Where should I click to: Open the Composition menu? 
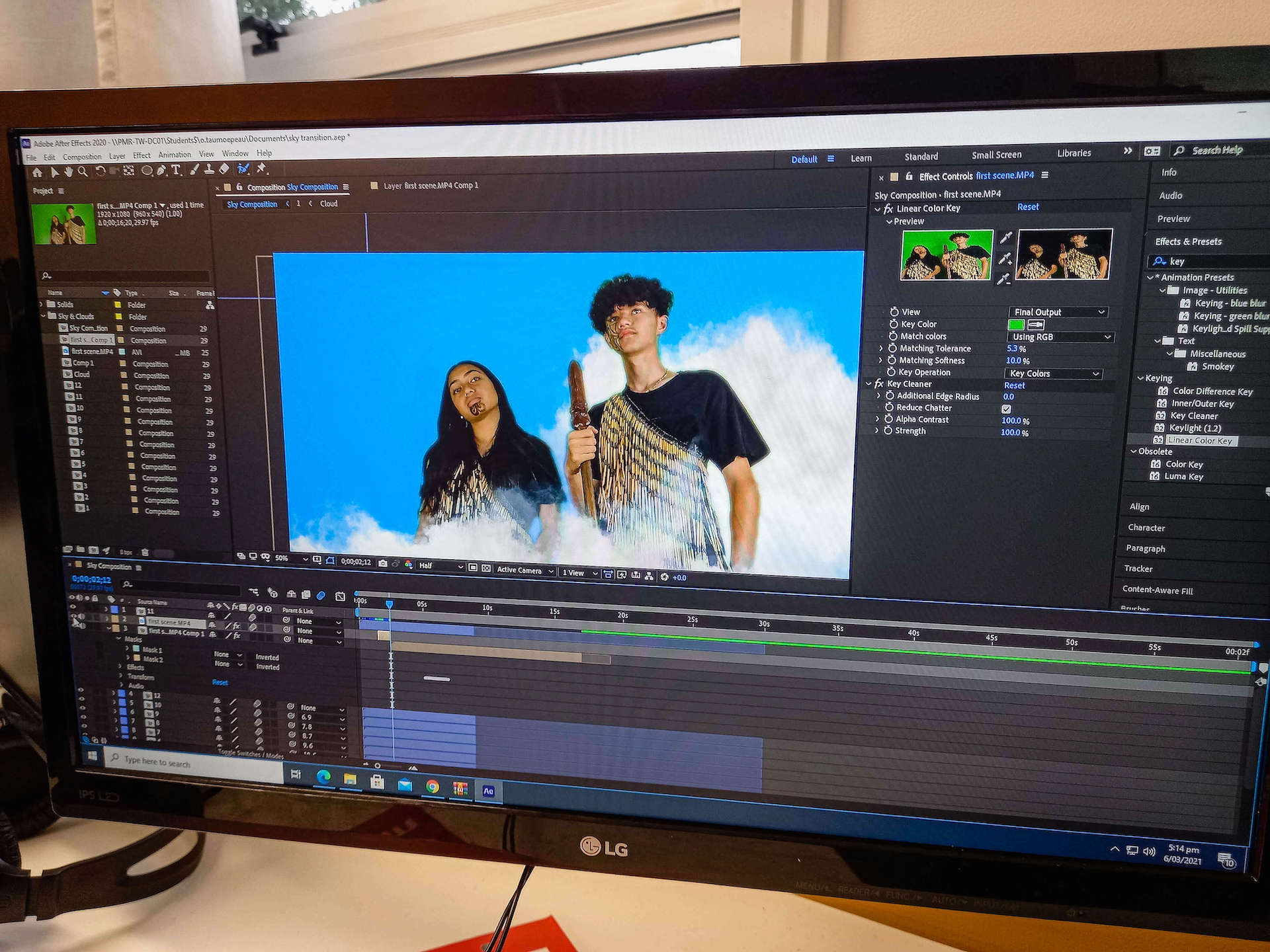point(82,157)
